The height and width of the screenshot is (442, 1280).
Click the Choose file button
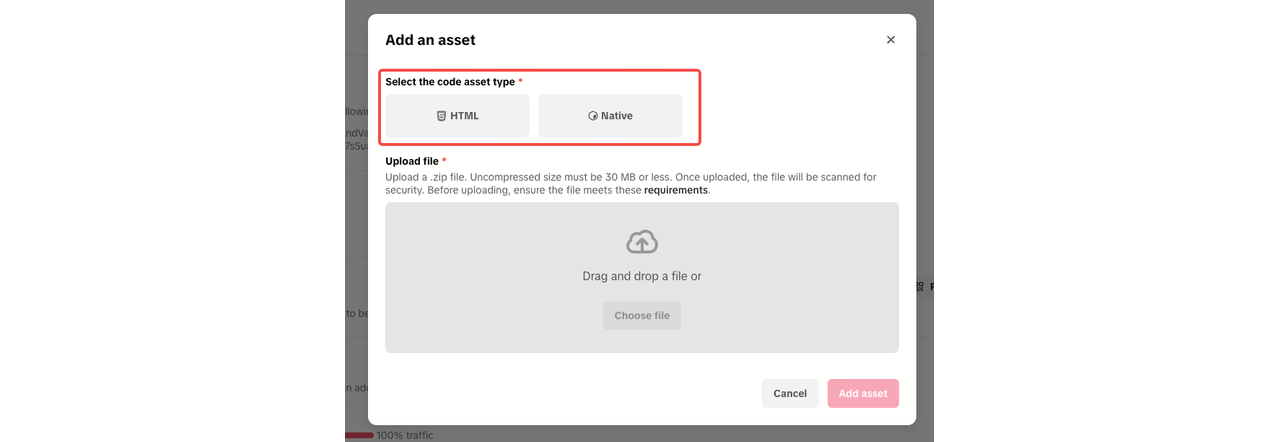click(642, 316)
